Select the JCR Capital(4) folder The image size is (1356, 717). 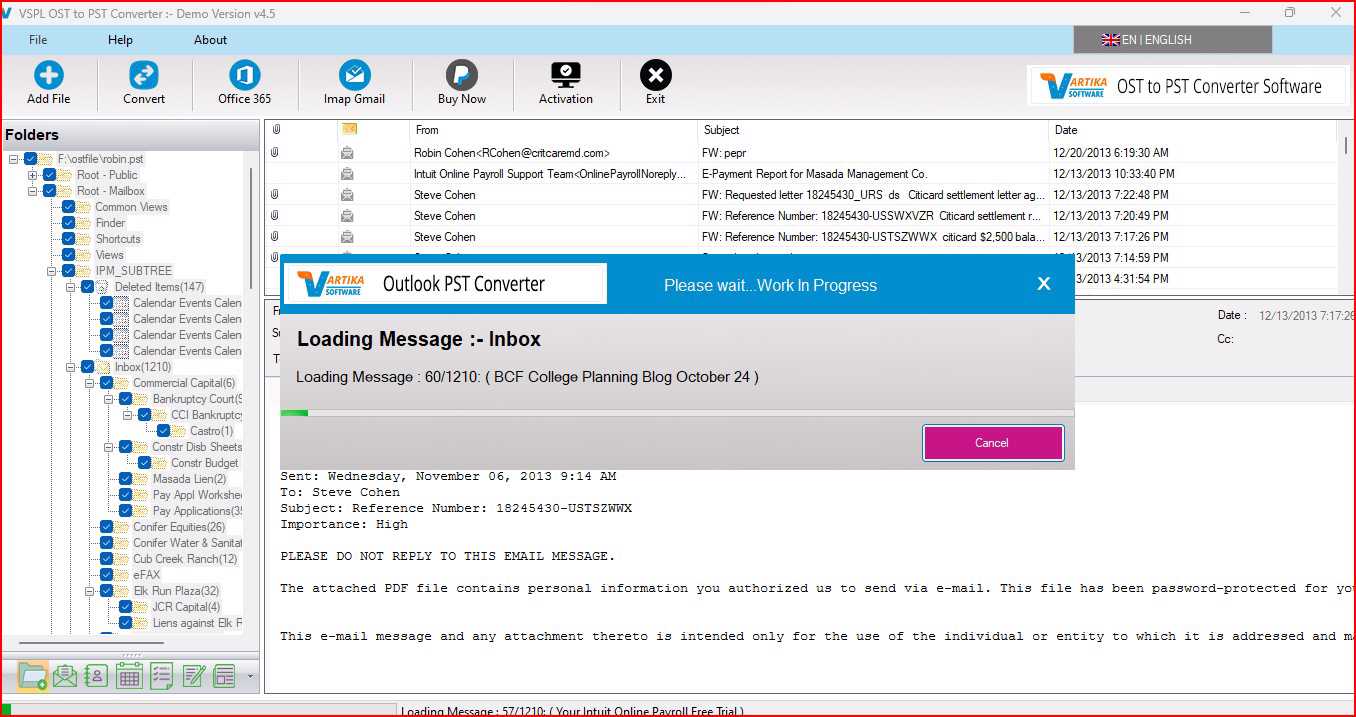[x=186, y=607]
